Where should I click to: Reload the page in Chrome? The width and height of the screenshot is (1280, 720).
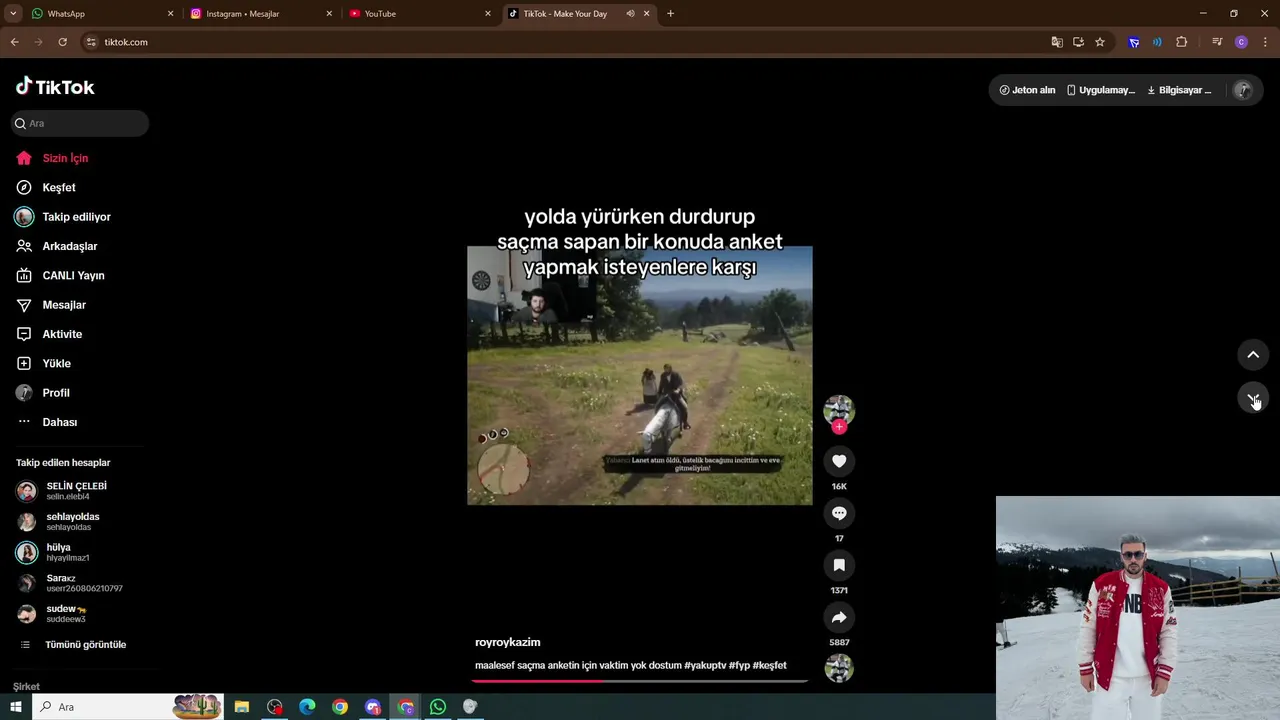tap(62, 42)
